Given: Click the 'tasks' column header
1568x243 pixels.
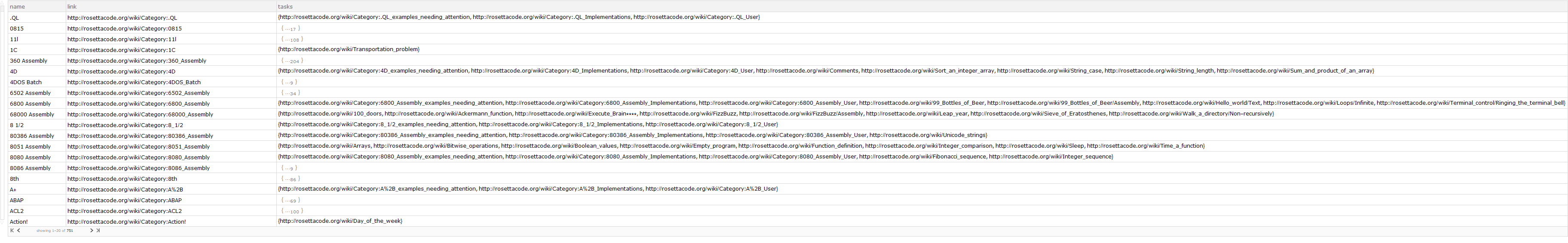Looking at the screenshot, I should 922,6.
